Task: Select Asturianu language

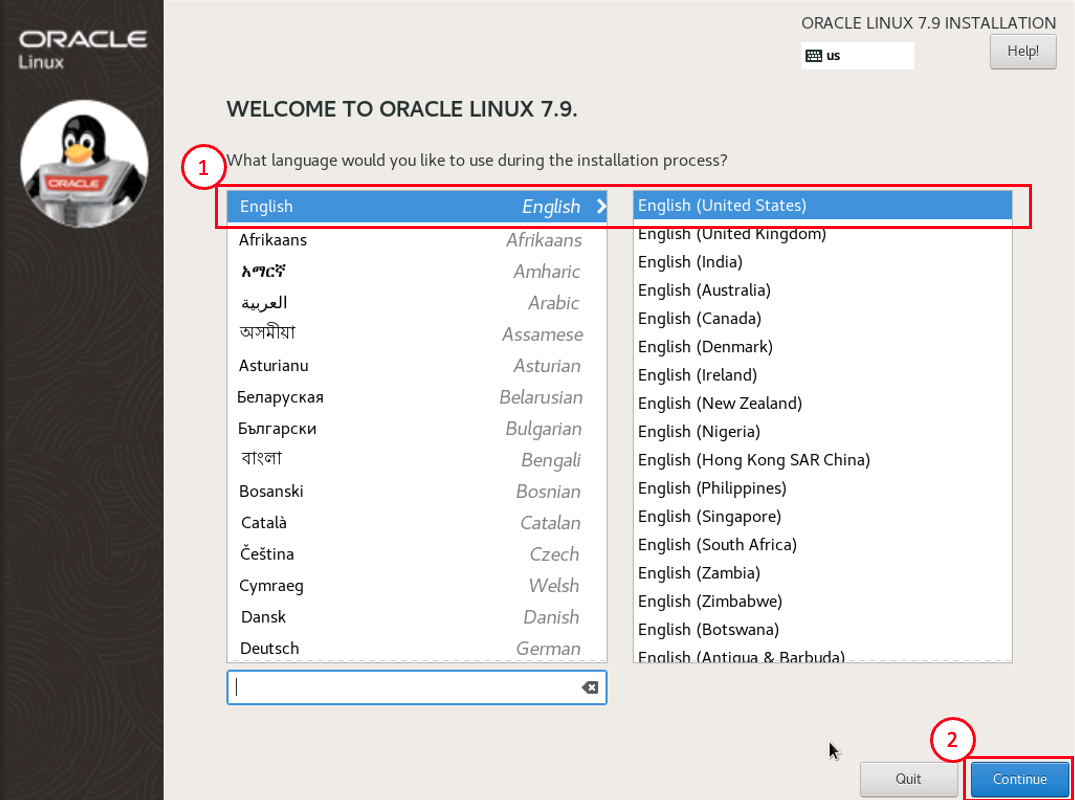Action: tap(417, 366)
